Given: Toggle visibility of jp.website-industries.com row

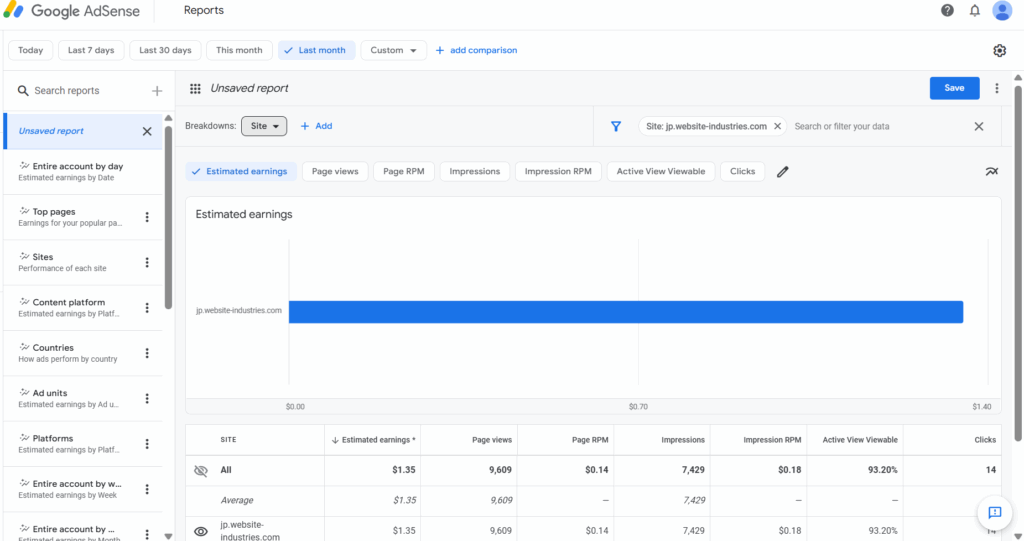Looking at the screenshot, I should (x=201, y=531).
